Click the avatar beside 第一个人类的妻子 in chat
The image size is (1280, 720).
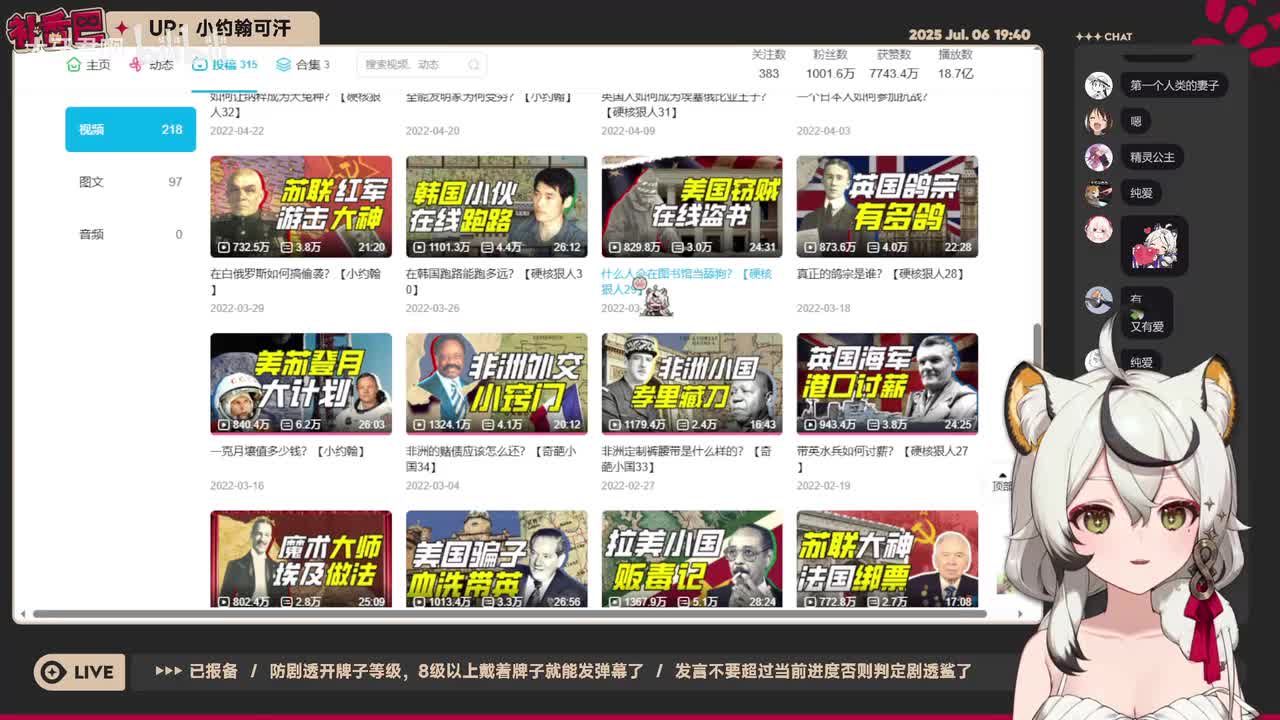tap(1099, 85)
